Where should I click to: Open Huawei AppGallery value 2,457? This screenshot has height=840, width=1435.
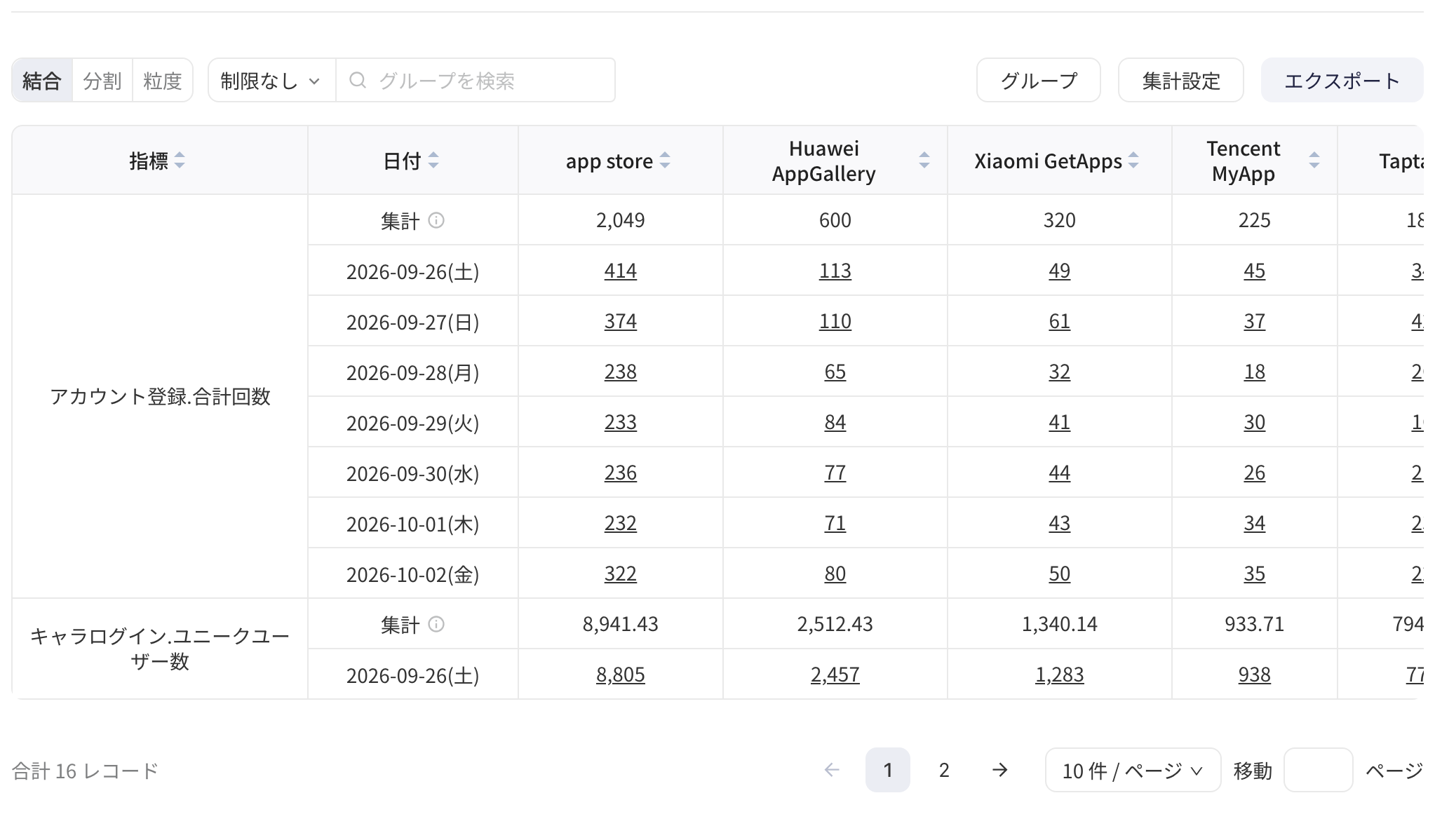[835, 675]
